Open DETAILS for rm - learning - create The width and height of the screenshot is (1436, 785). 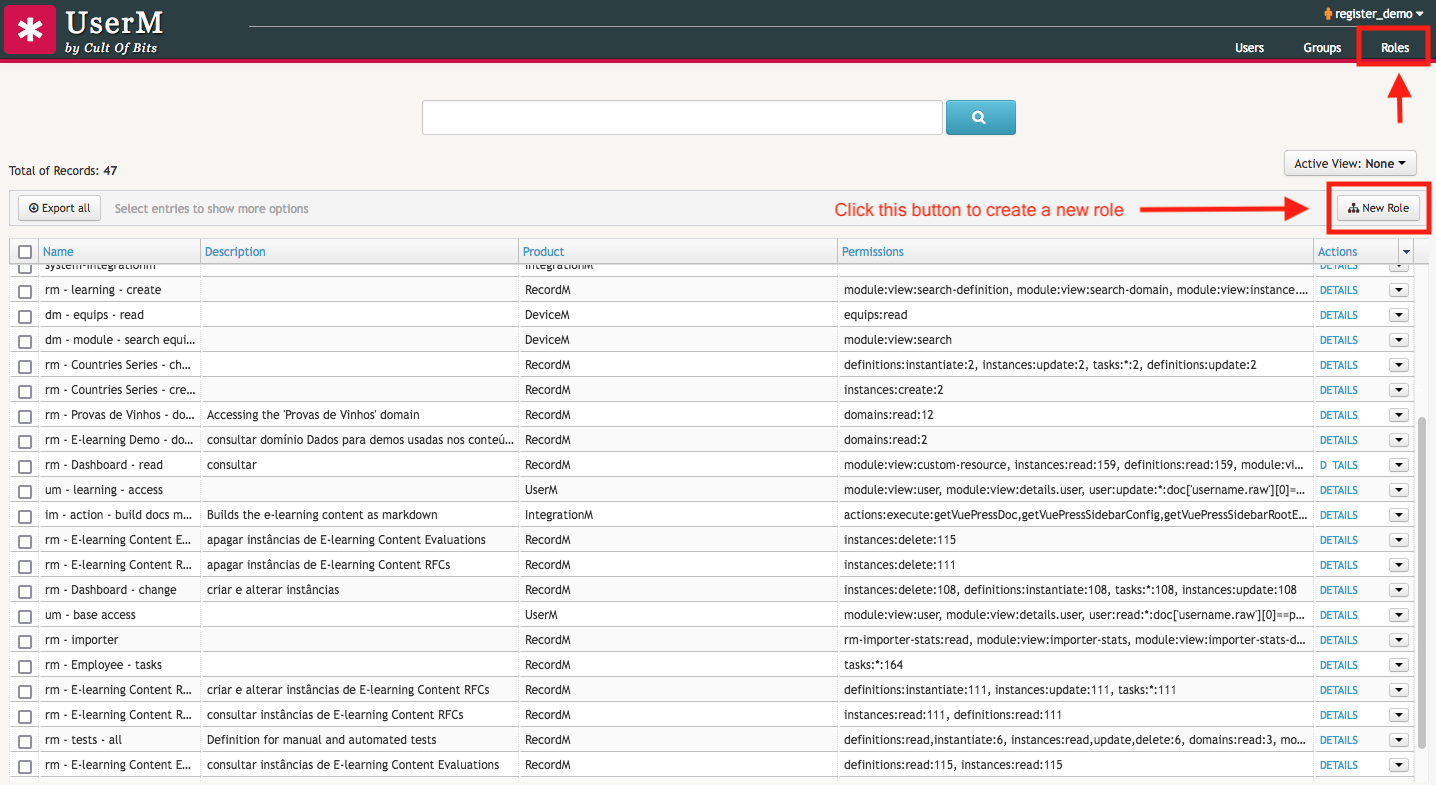pos(1338,290)
